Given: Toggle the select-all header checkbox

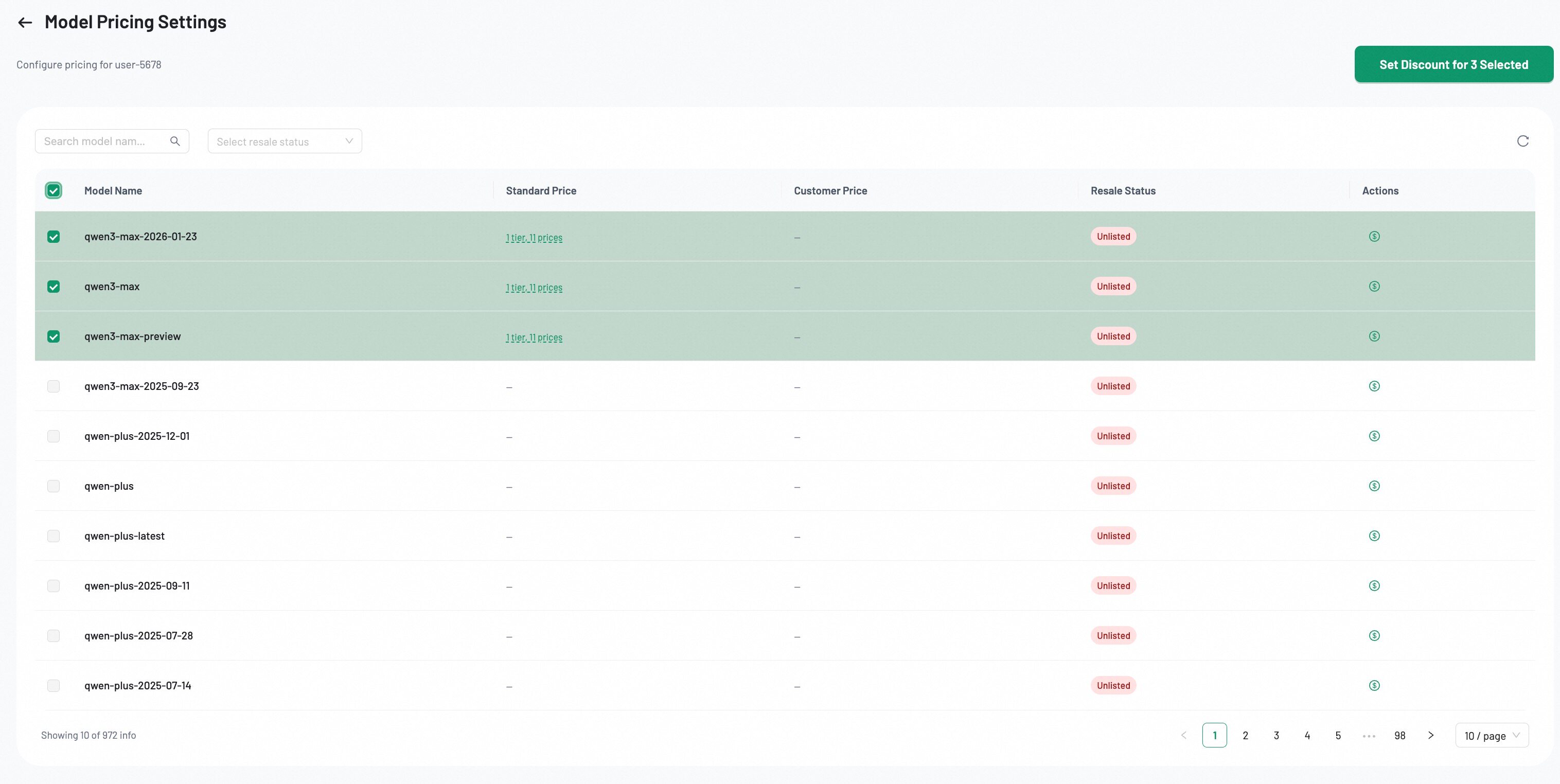Looking at the screenshot, I should click(x=54, y=191).
